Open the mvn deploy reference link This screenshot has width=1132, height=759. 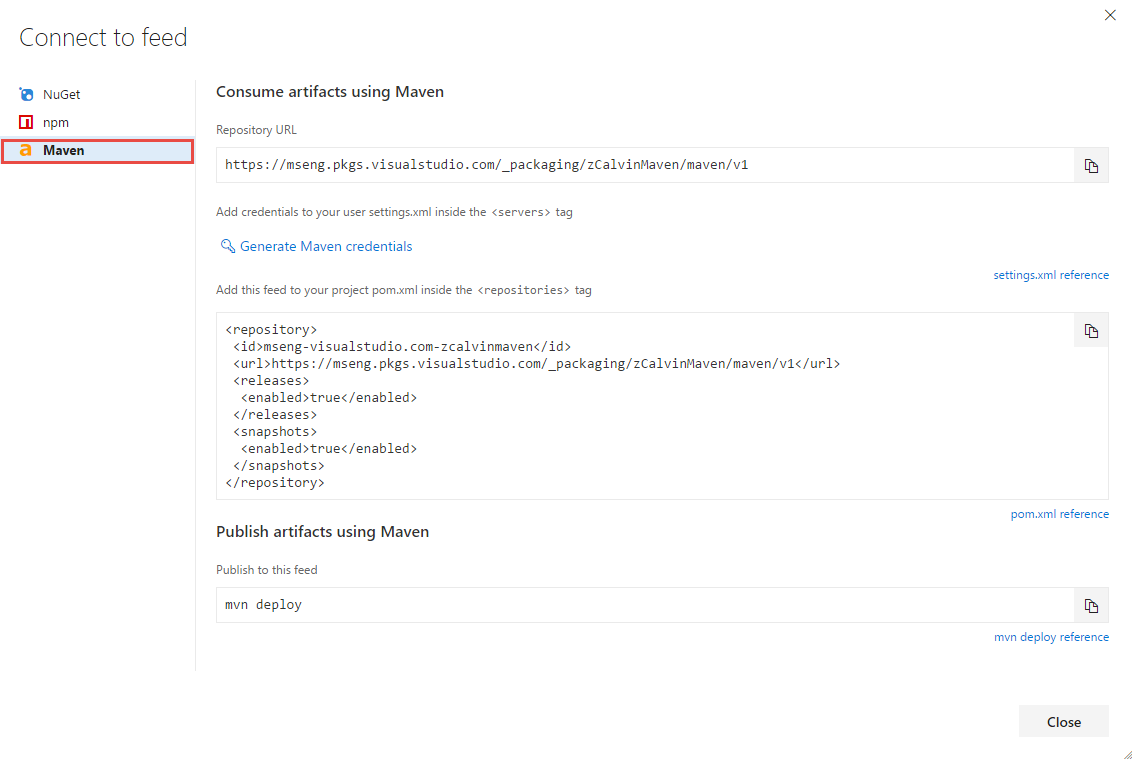pyautogui.click(x=1051, y=637)
